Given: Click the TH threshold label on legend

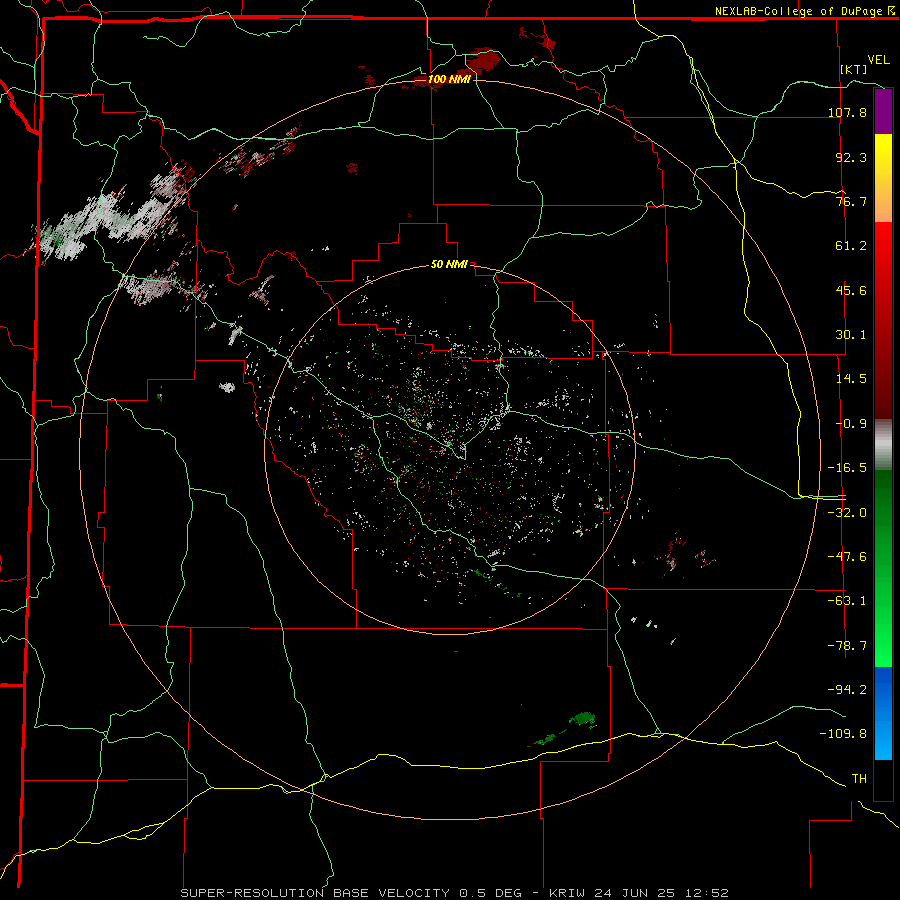Looking at the screenshot, I should click(x=859, y=779).
